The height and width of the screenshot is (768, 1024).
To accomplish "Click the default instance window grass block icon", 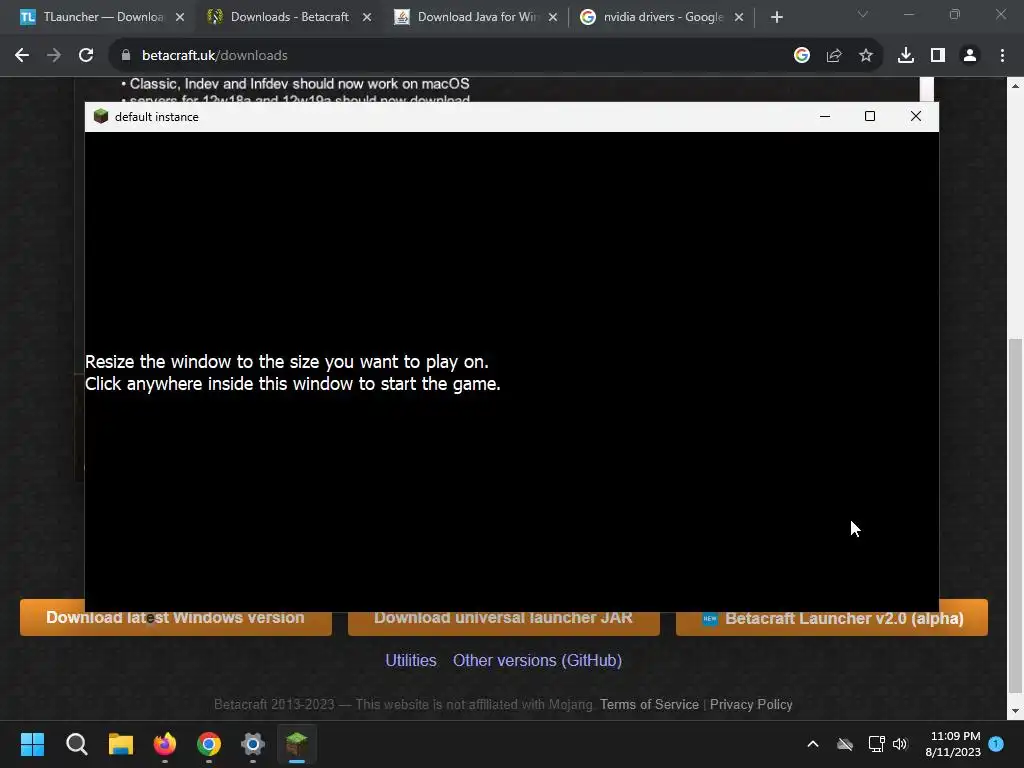I will 101,116.
